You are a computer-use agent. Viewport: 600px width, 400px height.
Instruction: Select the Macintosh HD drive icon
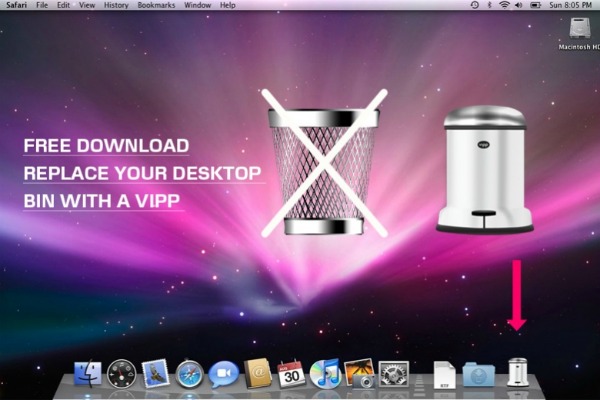579,34
